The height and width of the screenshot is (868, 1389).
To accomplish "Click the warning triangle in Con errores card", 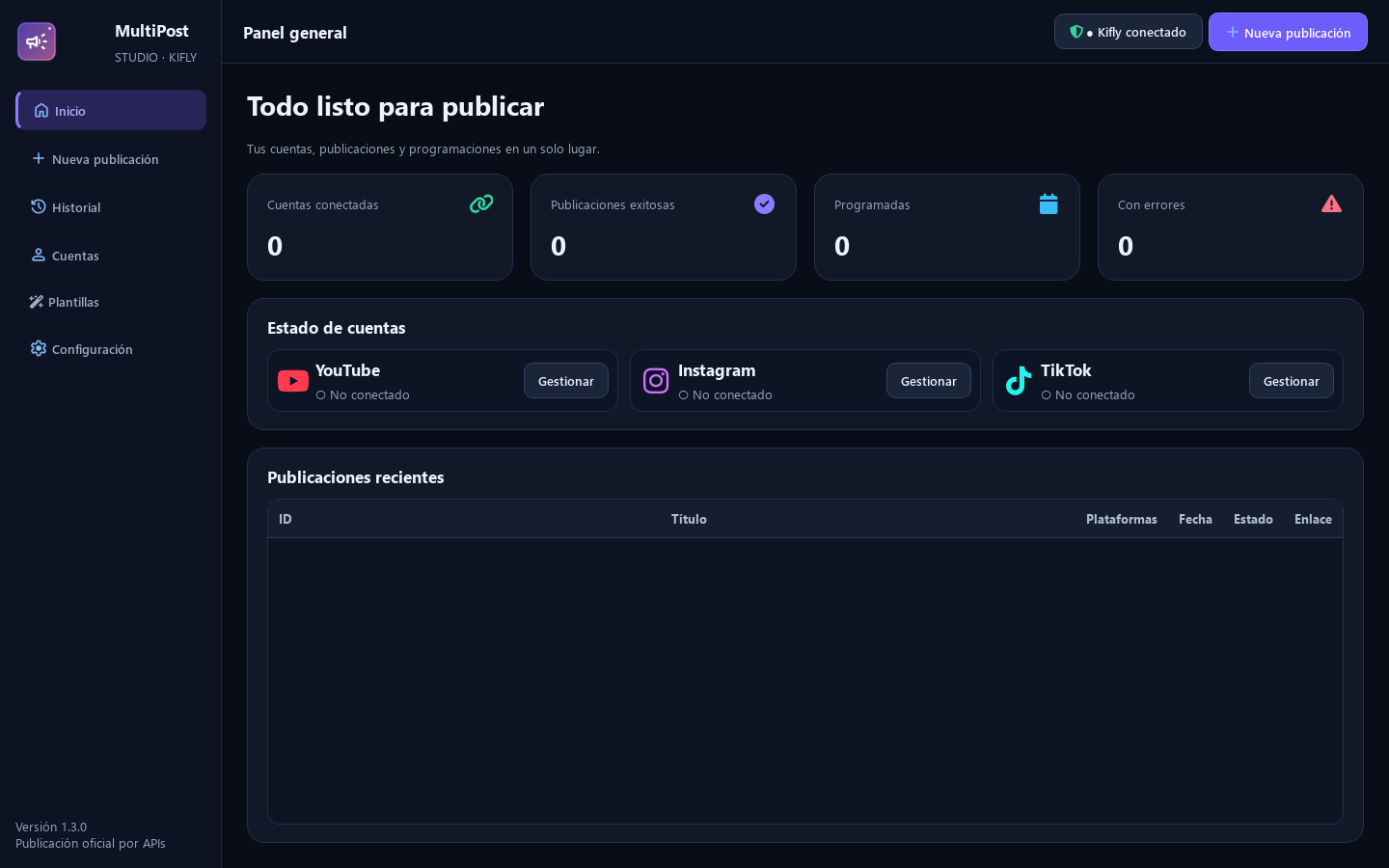I will pyautogui.click(x=1331, y=203).
